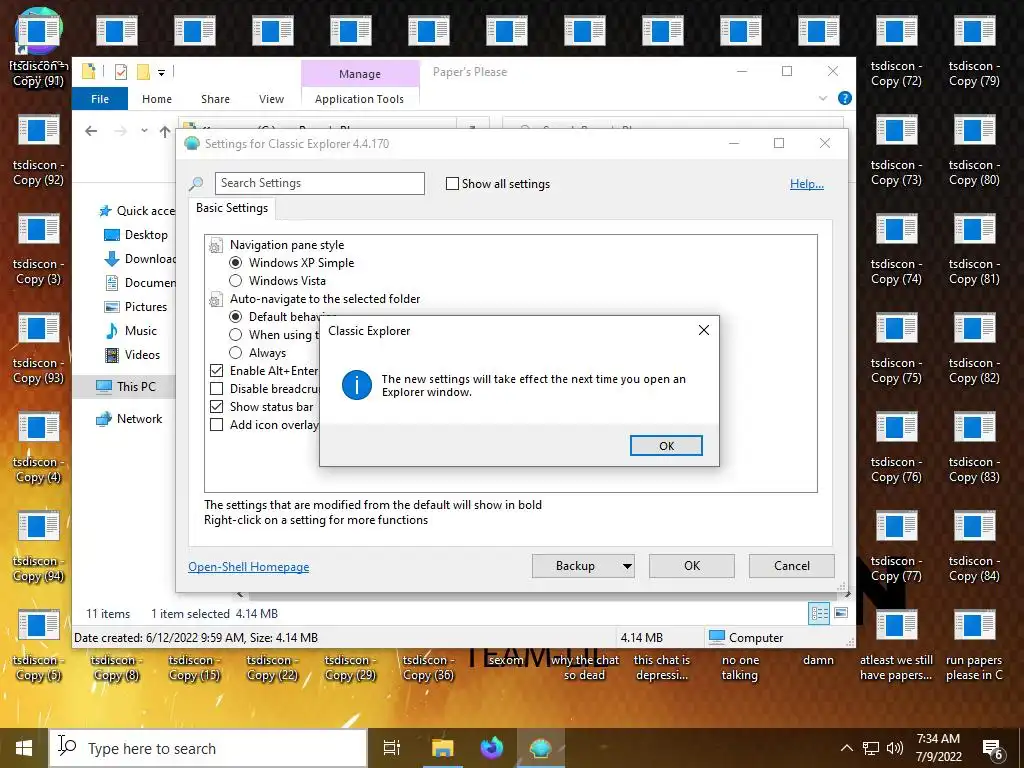Click OK in the Classic Explorer message box
The width and height of the screenshot is (1024, 768).
point(666,445)
